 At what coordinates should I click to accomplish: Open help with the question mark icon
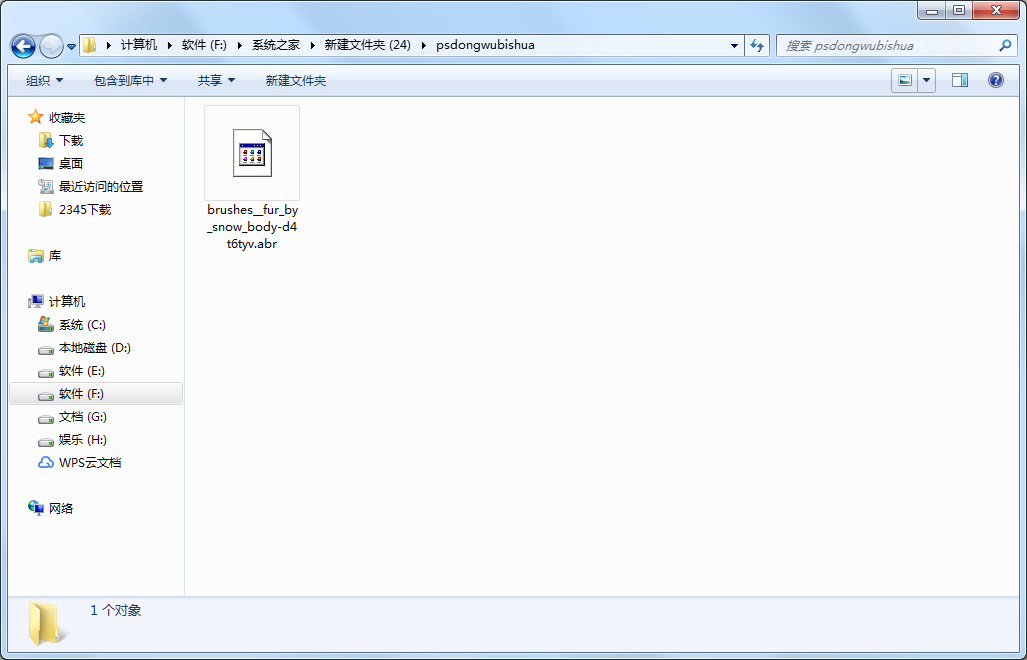click(x=996, y=81)
